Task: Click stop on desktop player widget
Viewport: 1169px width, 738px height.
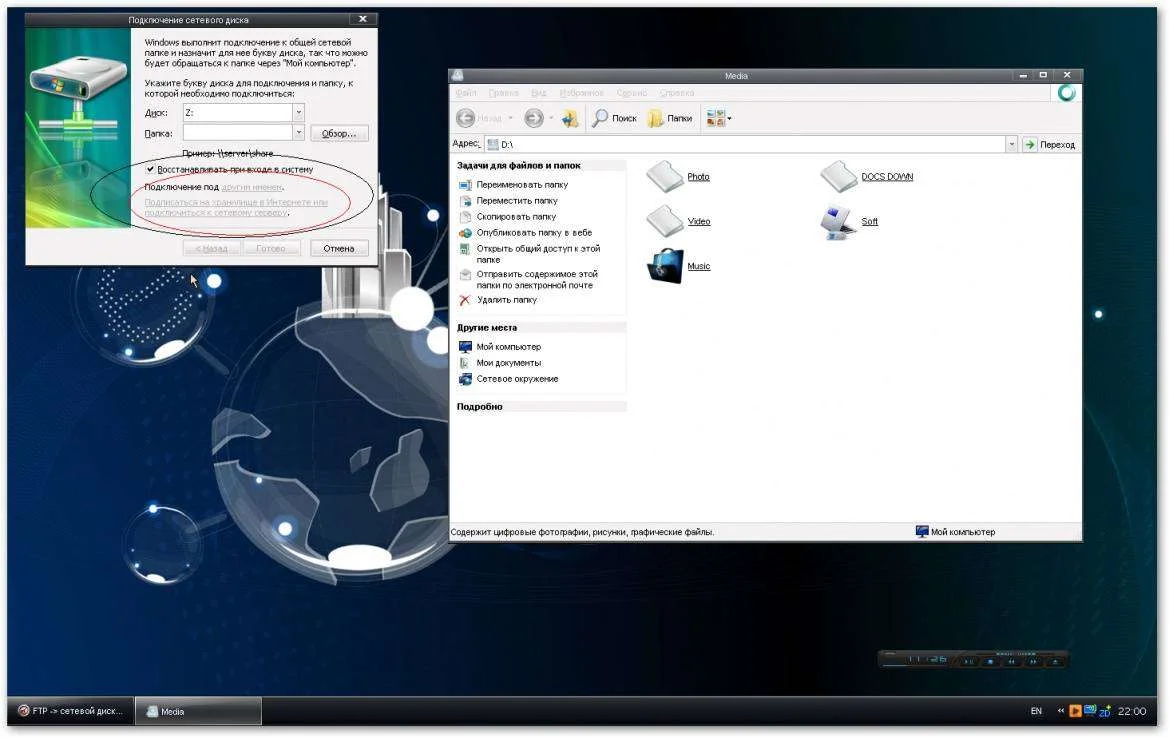Action: pos(990,661)
